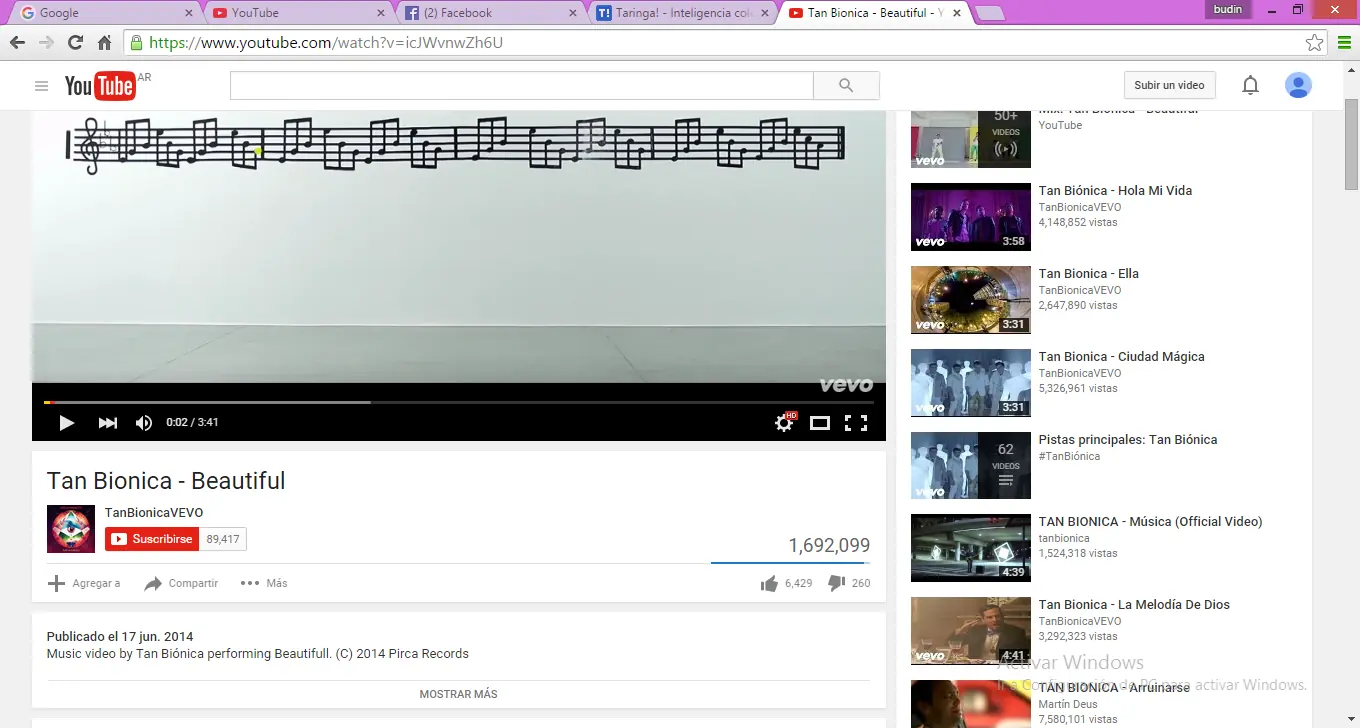This screenshot has width=1360, height=728.
Task: Close the Tan Bionica - Beautiful tab
Action: (x=957, y=13)
